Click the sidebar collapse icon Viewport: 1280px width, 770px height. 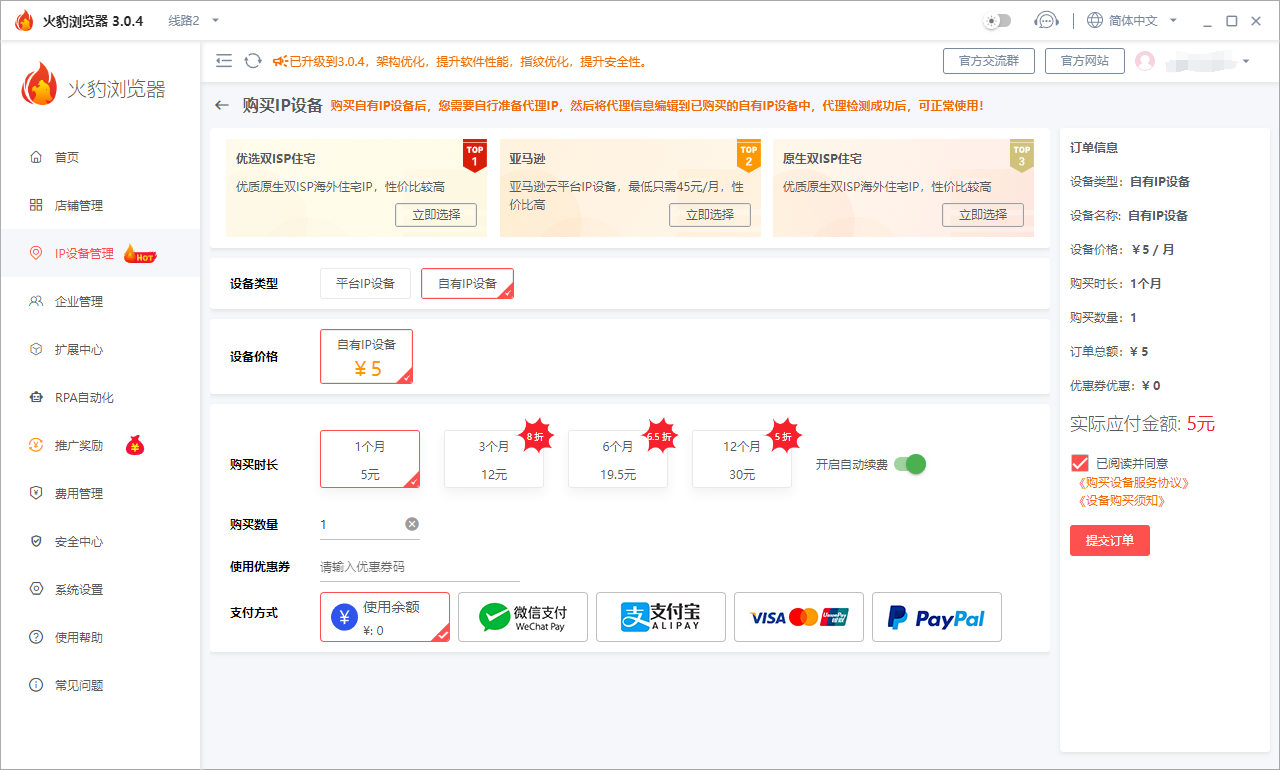tap(224, 61)
